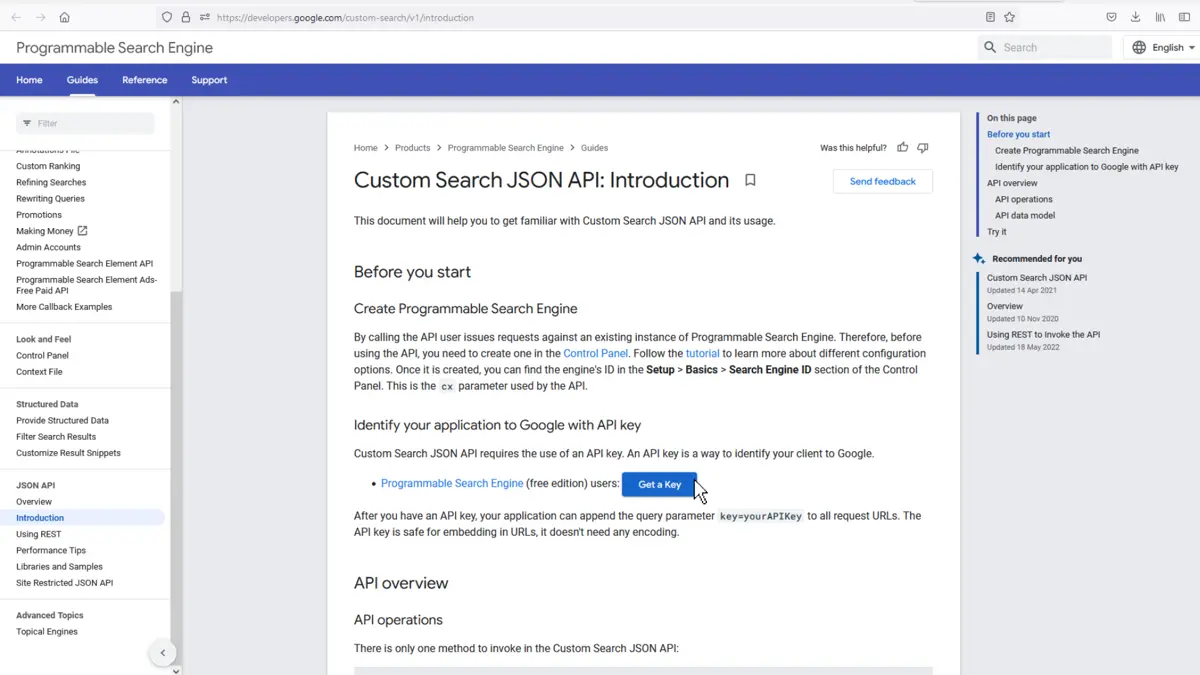Click the bookmark icon beside the page title
Image resolution: width=1200 pixels, height=675 pixels.
750,181
